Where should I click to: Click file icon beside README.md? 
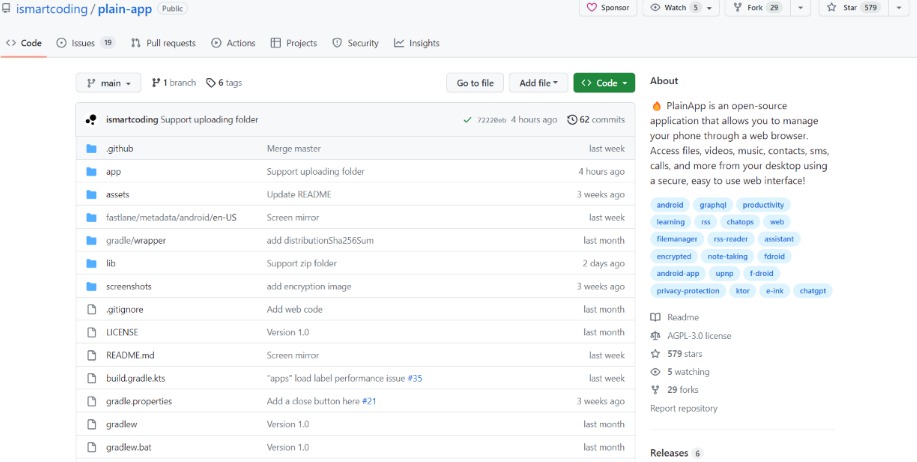coord(91,355)
